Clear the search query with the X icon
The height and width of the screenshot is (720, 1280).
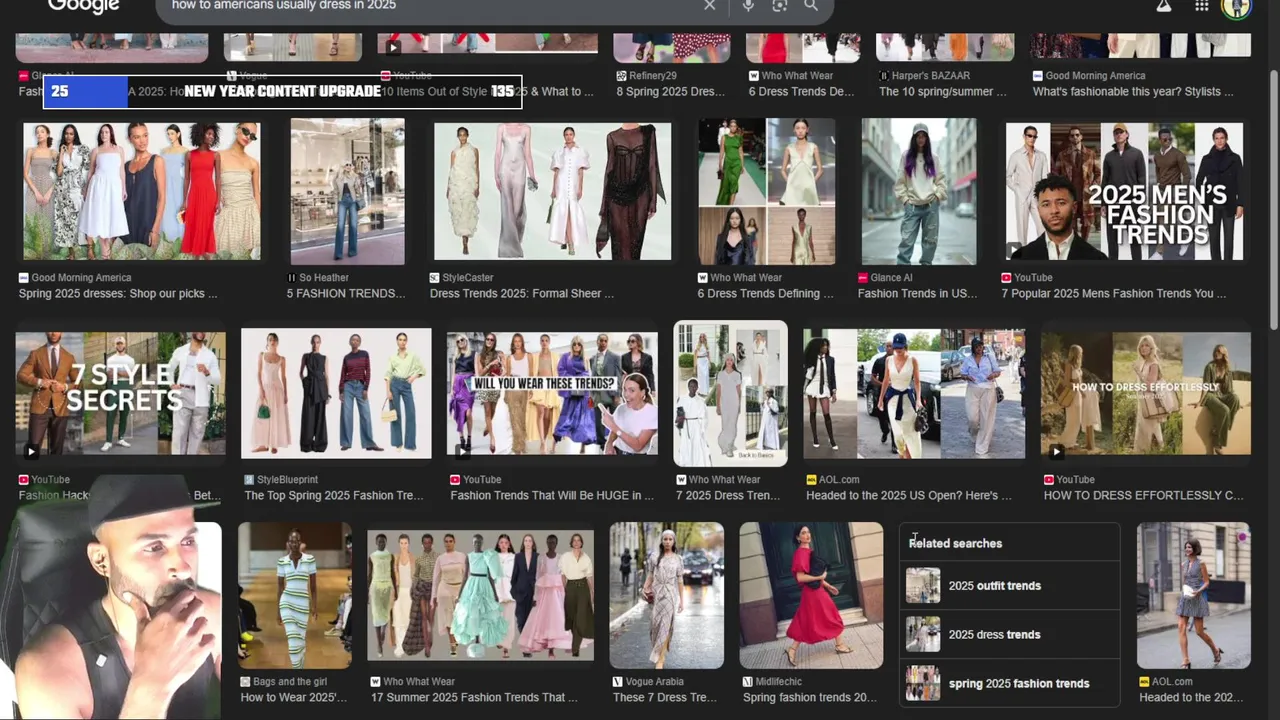[x=709, y=5]
